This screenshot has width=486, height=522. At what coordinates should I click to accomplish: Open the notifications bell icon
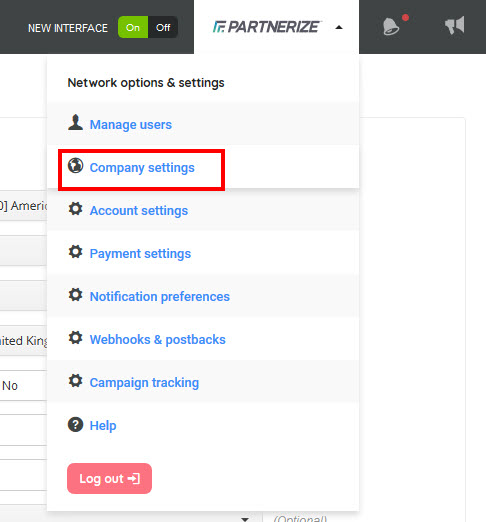(391, 26)
